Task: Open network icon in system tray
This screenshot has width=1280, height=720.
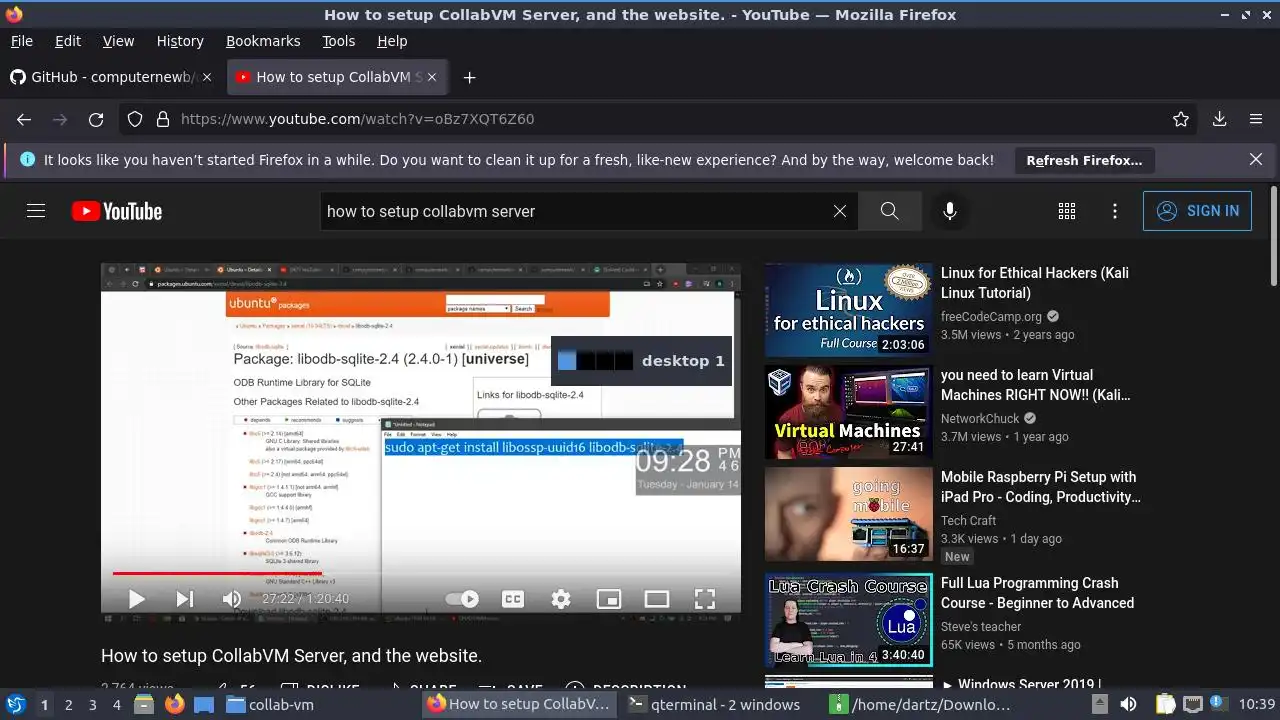Action: [1192, 704]
